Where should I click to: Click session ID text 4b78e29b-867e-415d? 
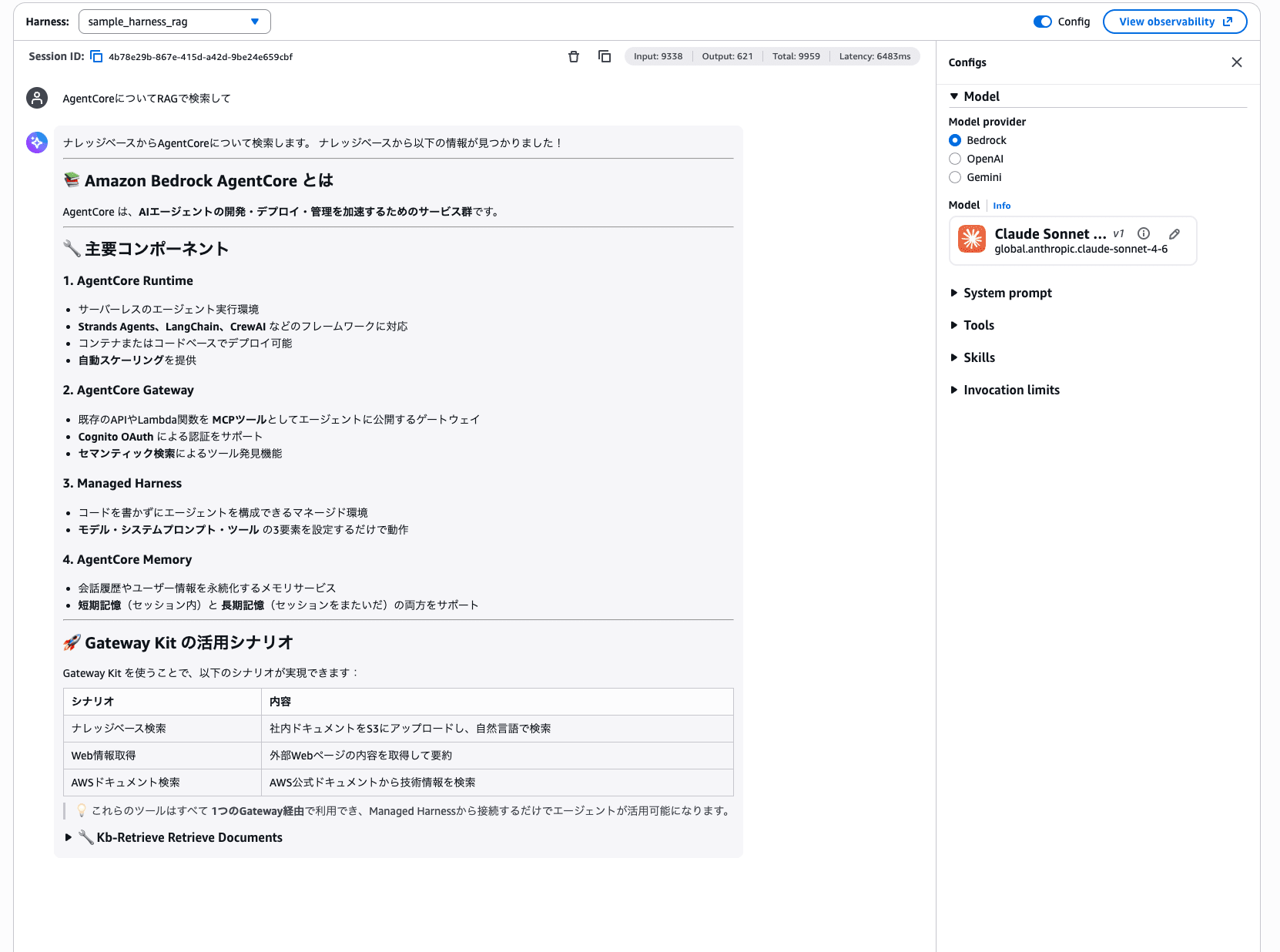[200, 57]
